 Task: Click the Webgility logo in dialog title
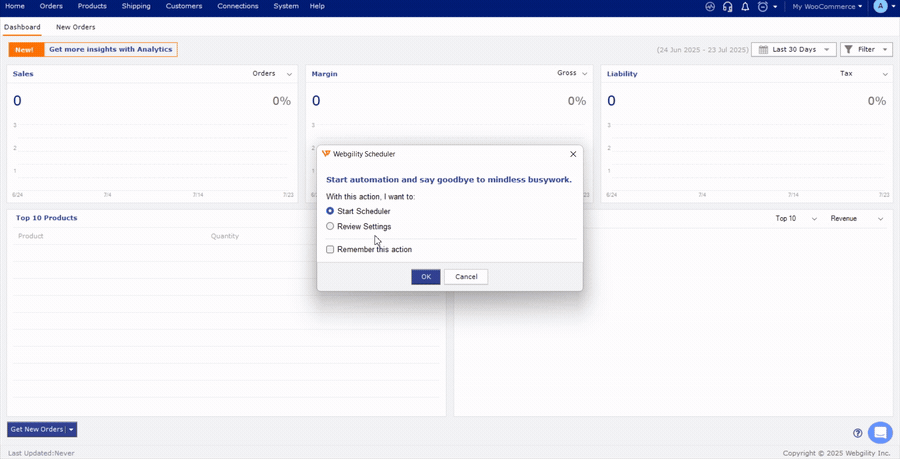pos(326,154)
